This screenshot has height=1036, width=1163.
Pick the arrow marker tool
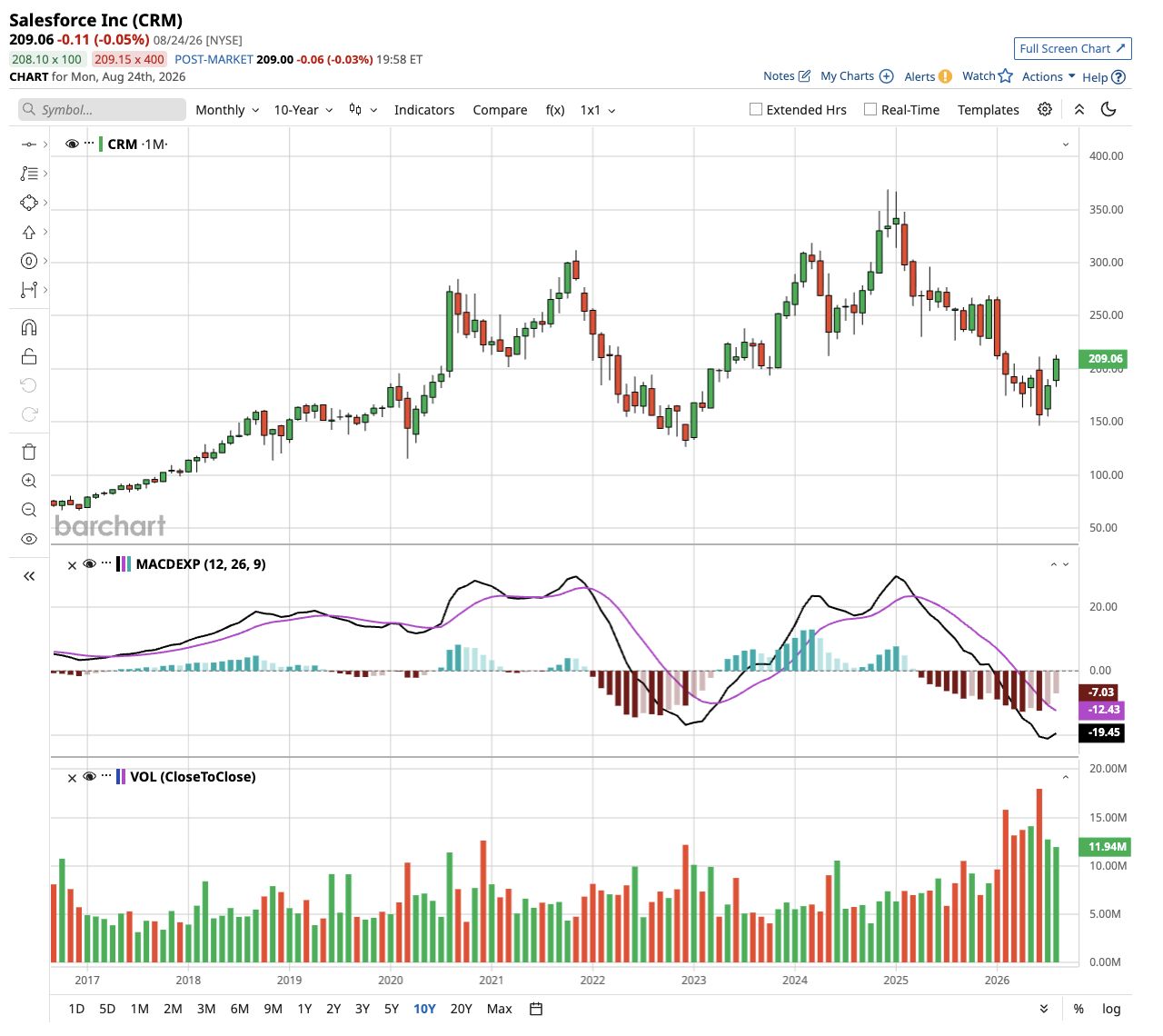(x=29, y=232)
